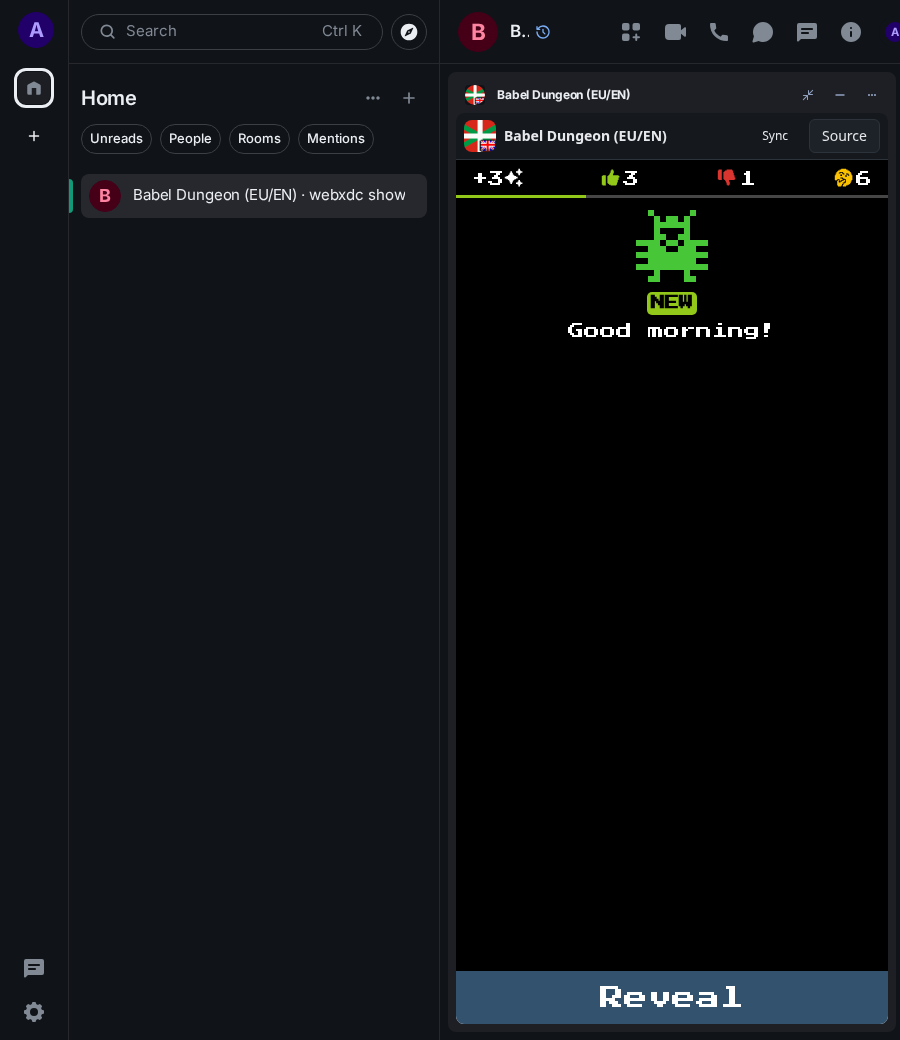
Task: Click the 'Good morning!' phrase text
Action: pos(671,330)
